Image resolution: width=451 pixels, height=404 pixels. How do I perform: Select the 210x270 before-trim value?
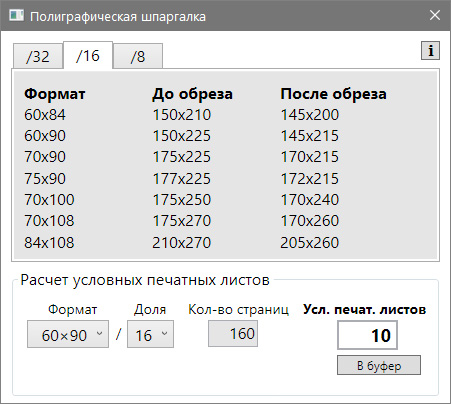182,243
